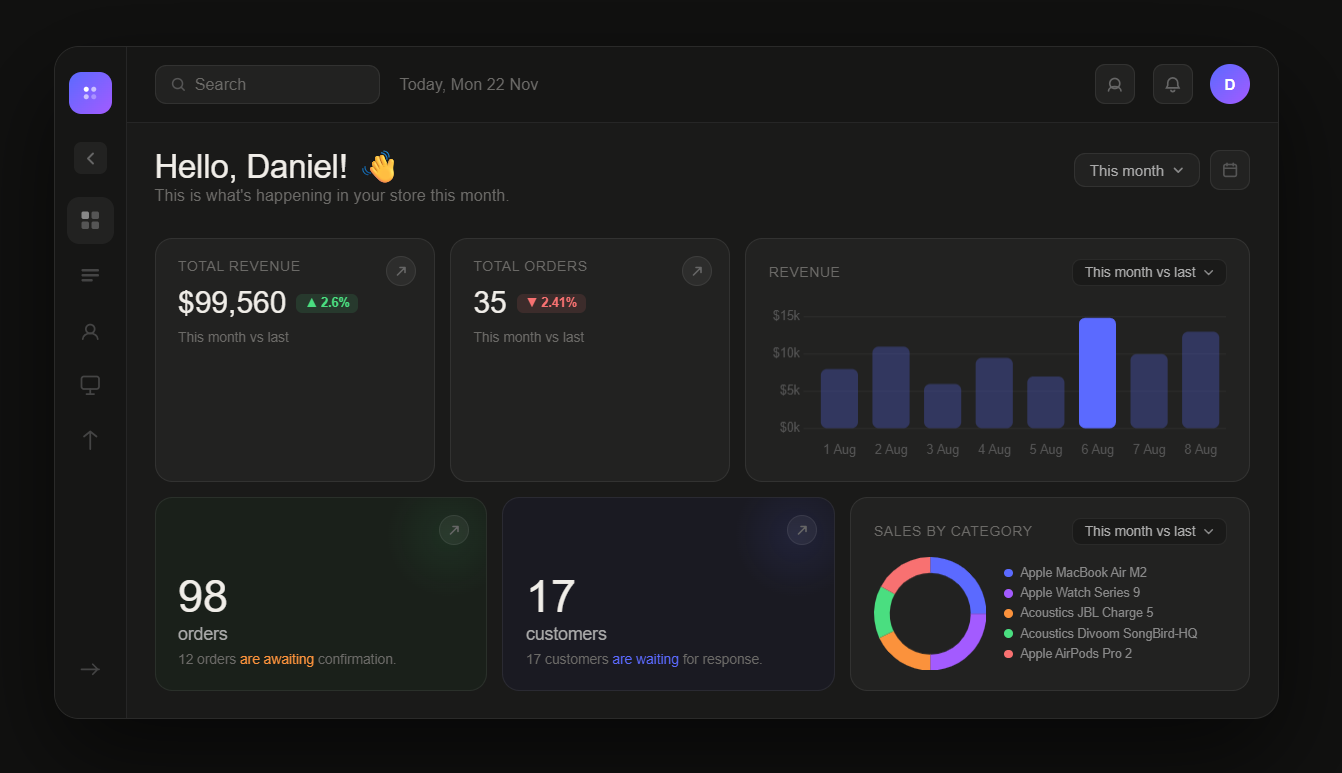Click the purple app logo icon
The height and width of the screenshot is (773, 1342).
90,93
